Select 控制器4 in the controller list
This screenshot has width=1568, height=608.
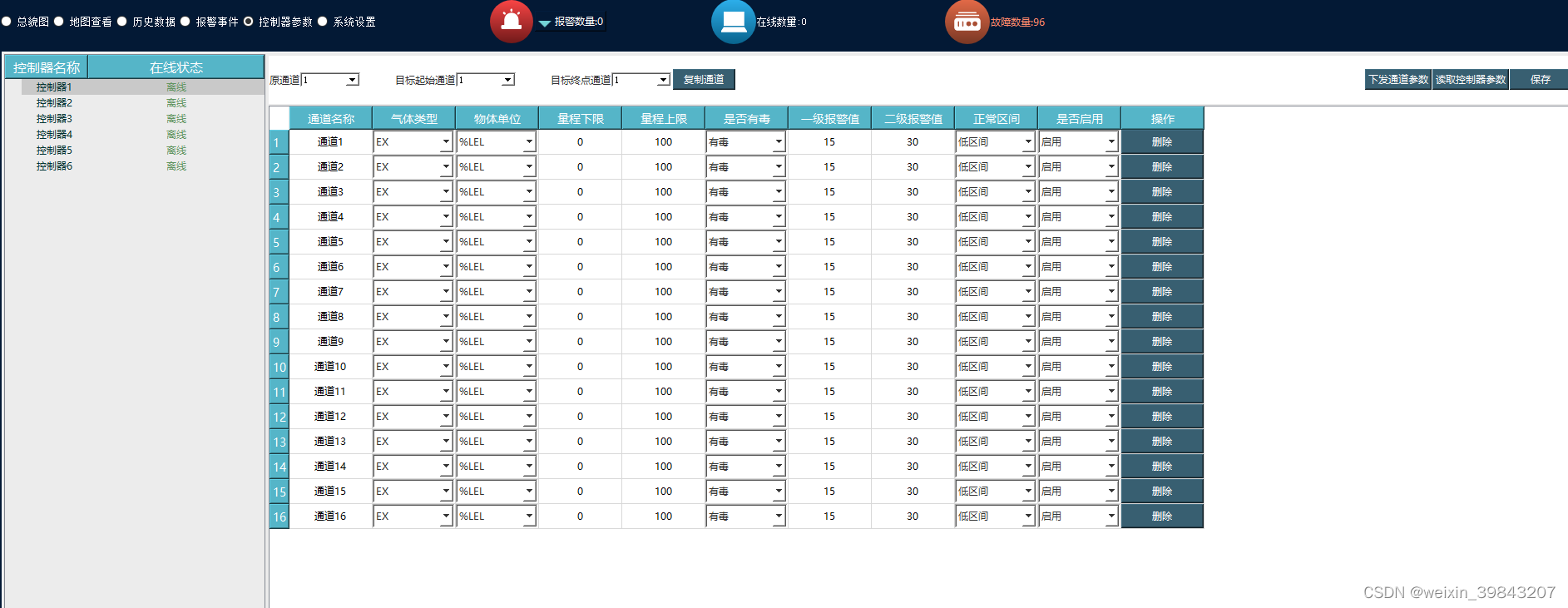tap(54, 135)
